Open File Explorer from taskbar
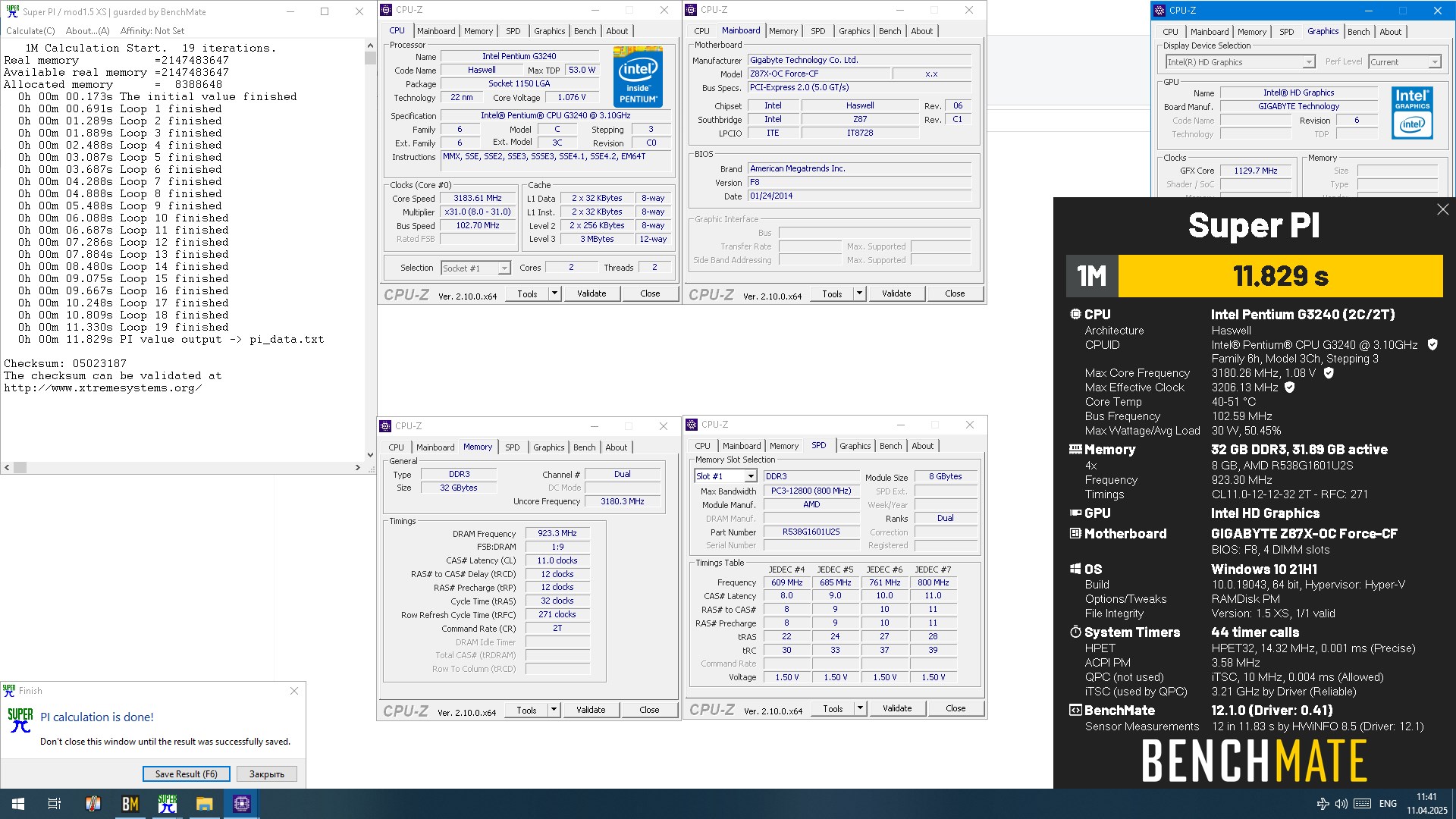 coord(205,804)
